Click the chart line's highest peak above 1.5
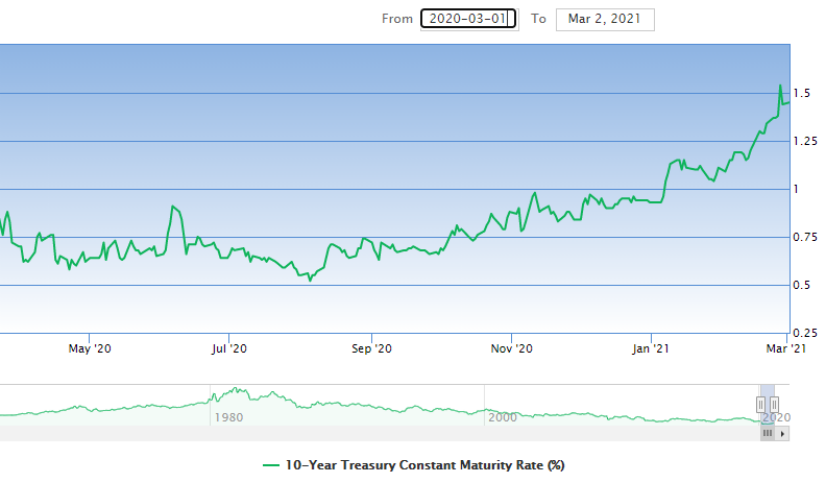This screenshot has height=483, width=827. pos(780,86)
